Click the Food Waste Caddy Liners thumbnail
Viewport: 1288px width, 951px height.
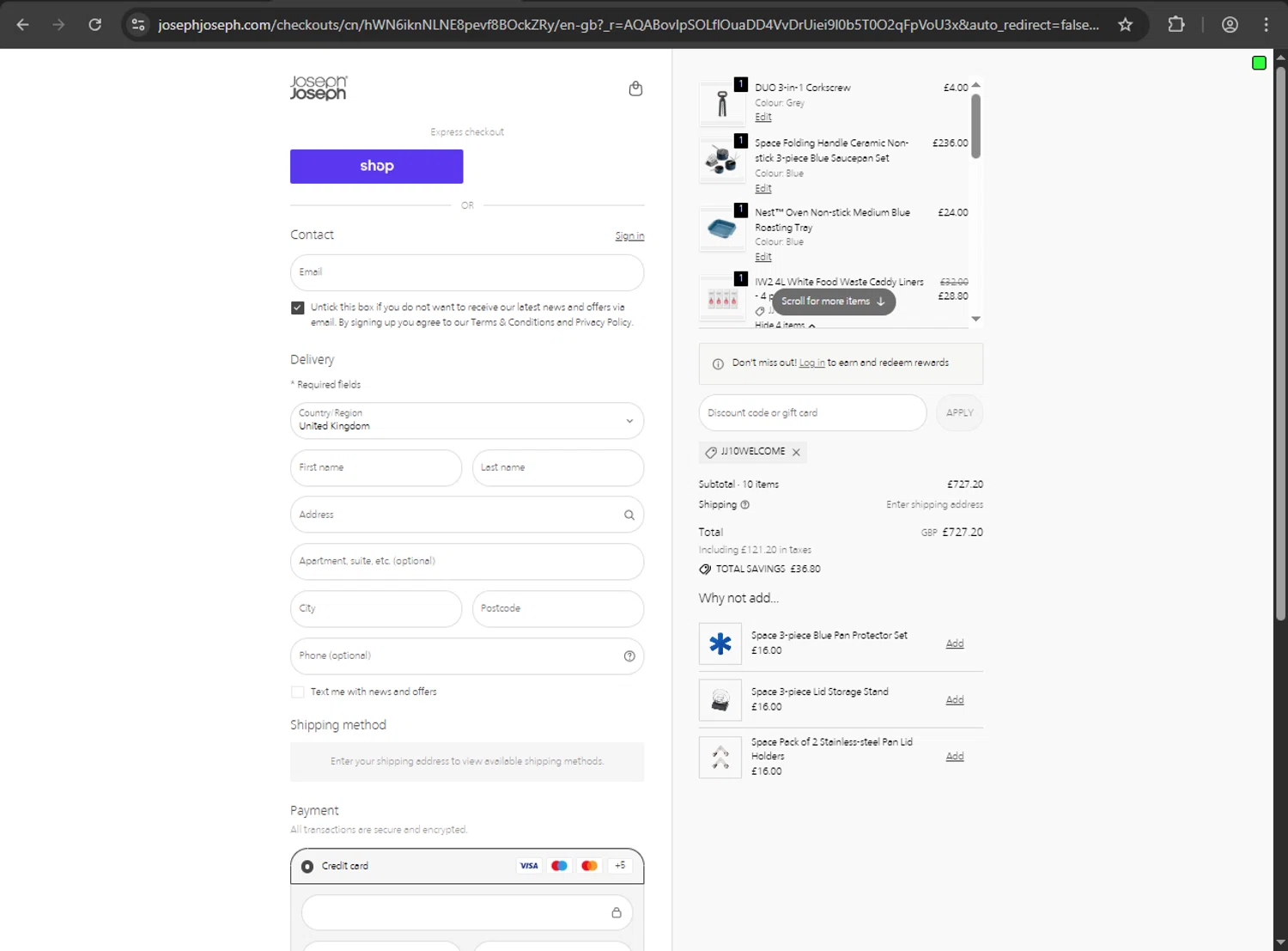click(721, 298)
